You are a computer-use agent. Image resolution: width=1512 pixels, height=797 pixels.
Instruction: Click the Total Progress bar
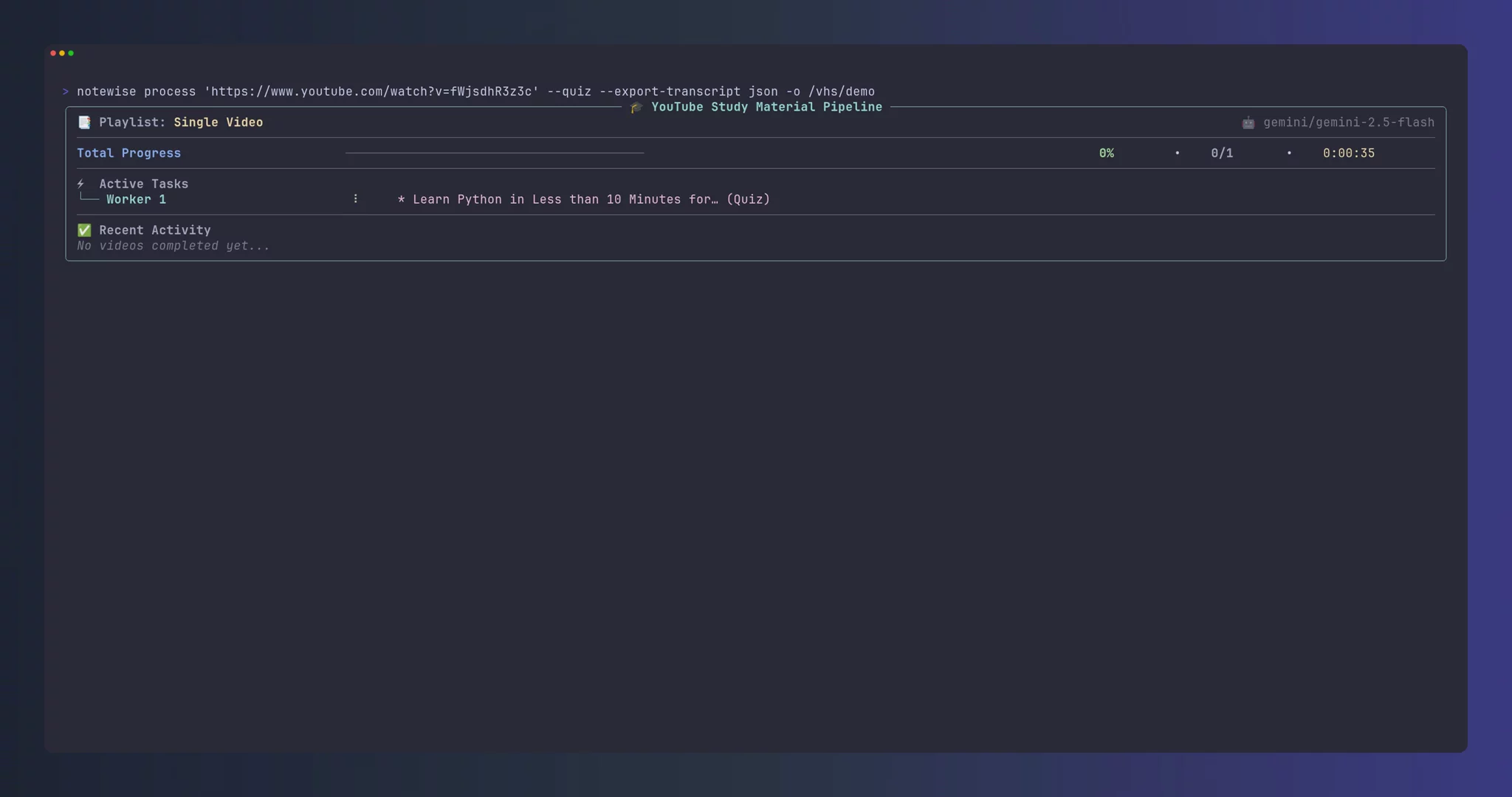click(x=495, y=153)
